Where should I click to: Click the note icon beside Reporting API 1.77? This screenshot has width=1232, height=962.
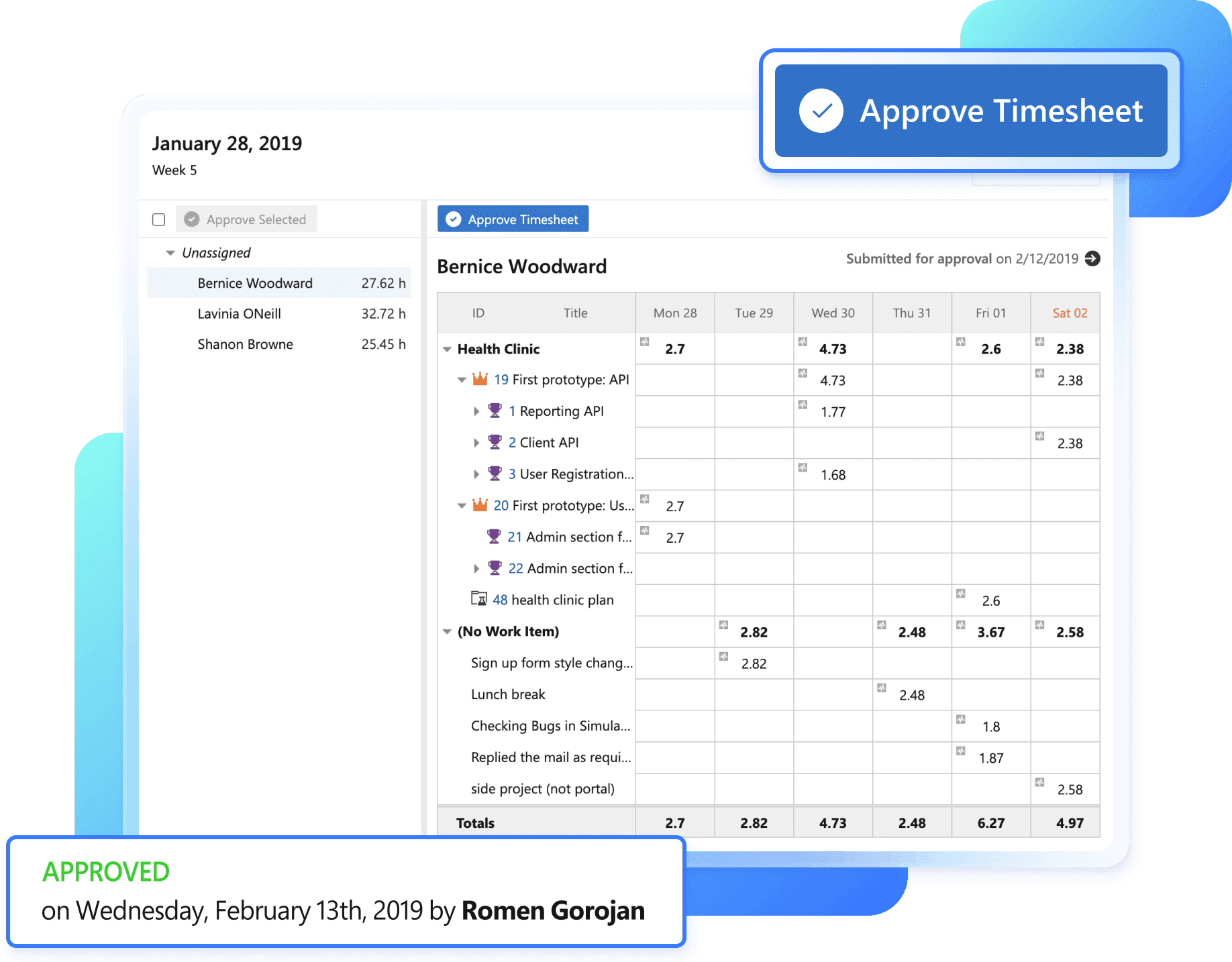click(803, 405)
